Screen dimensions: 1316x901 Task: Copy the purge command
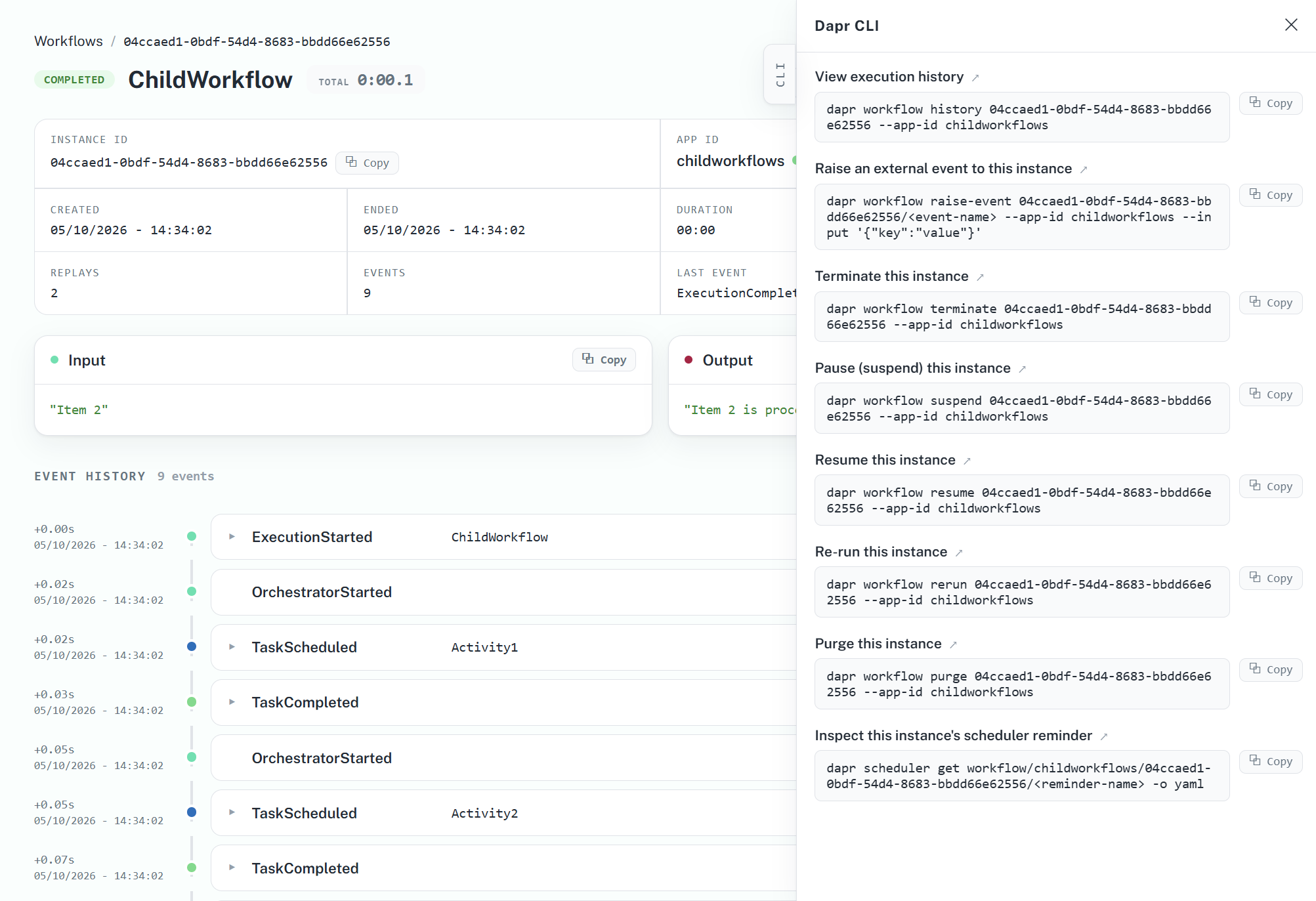pyautogui.click(x=1271, y=669)
